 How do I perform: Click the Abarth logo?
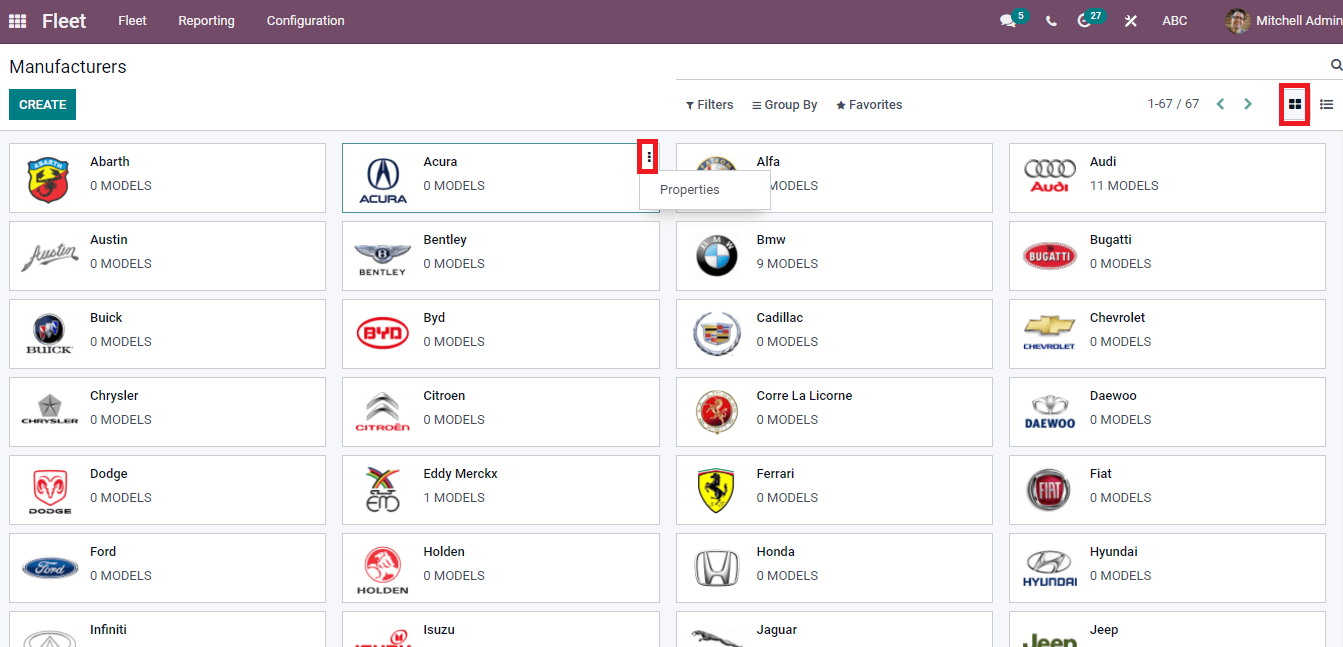click(48, 179)
